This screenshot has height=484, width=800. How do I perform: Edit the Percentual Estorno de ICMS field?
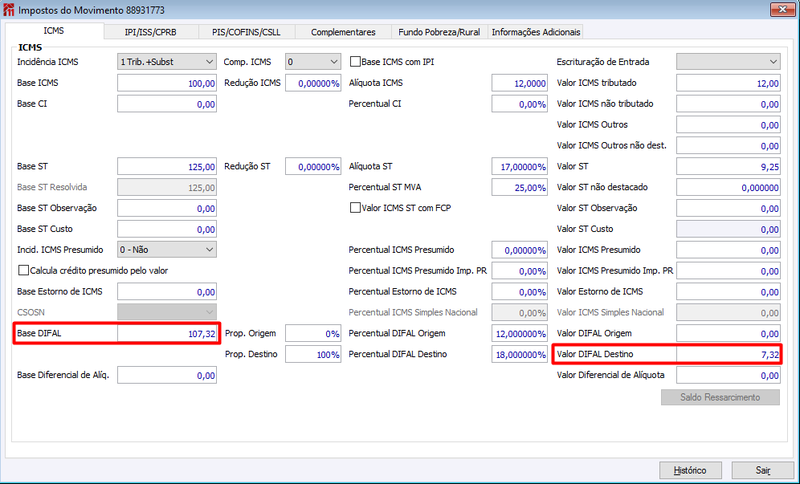pyautogui.click(x=520, y=292)
